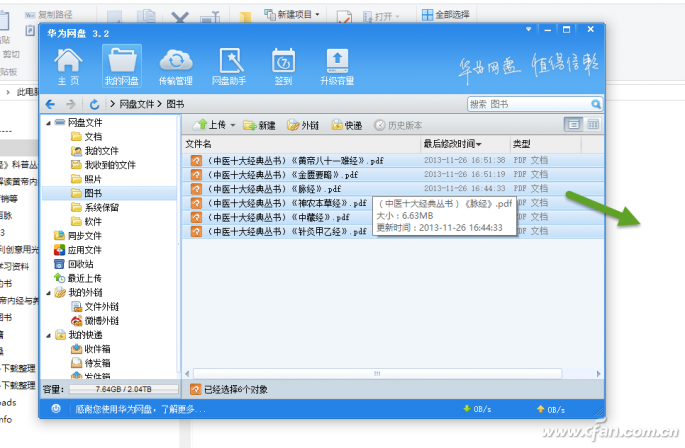Click the horizontal scrollbar thumb
This screenshot has height=448, width=685.
tap(377, 374)
